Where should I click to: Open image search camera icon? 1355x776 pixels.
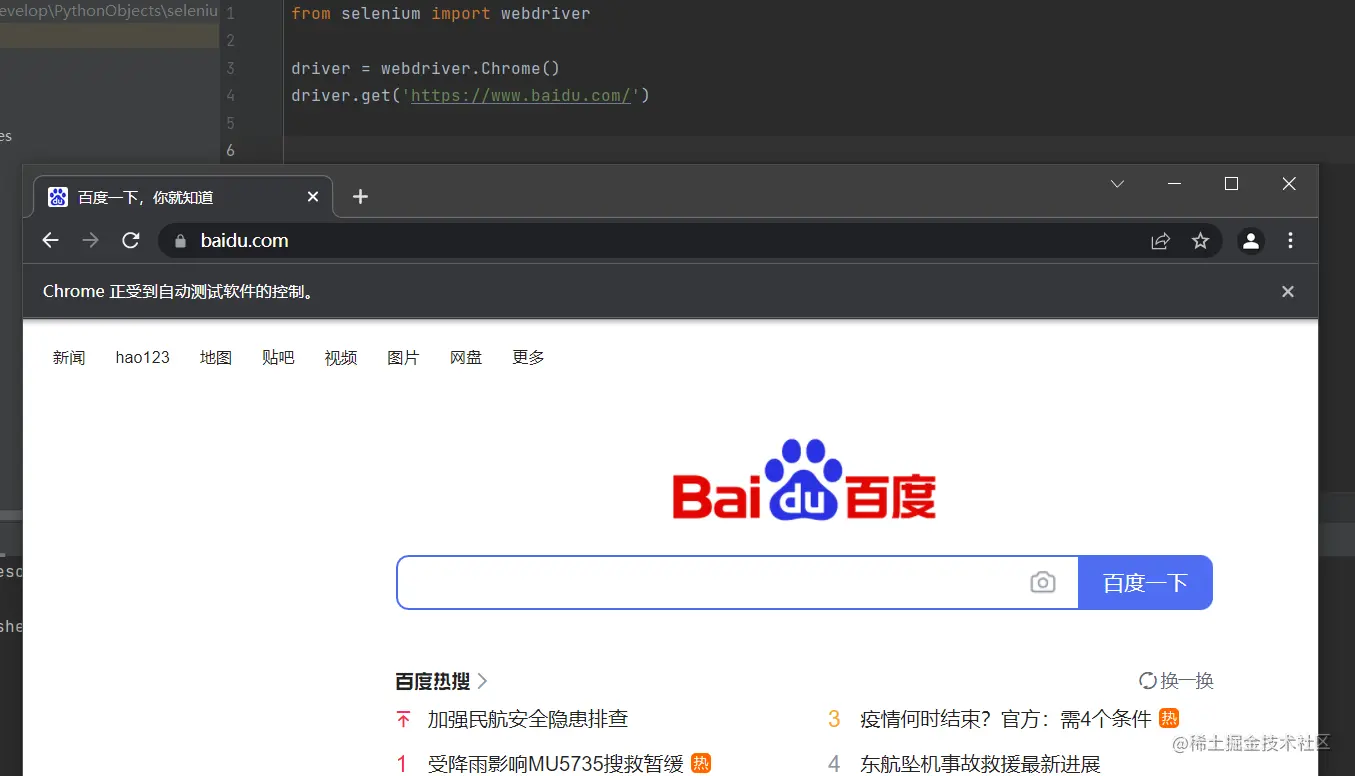(1043, 582)
